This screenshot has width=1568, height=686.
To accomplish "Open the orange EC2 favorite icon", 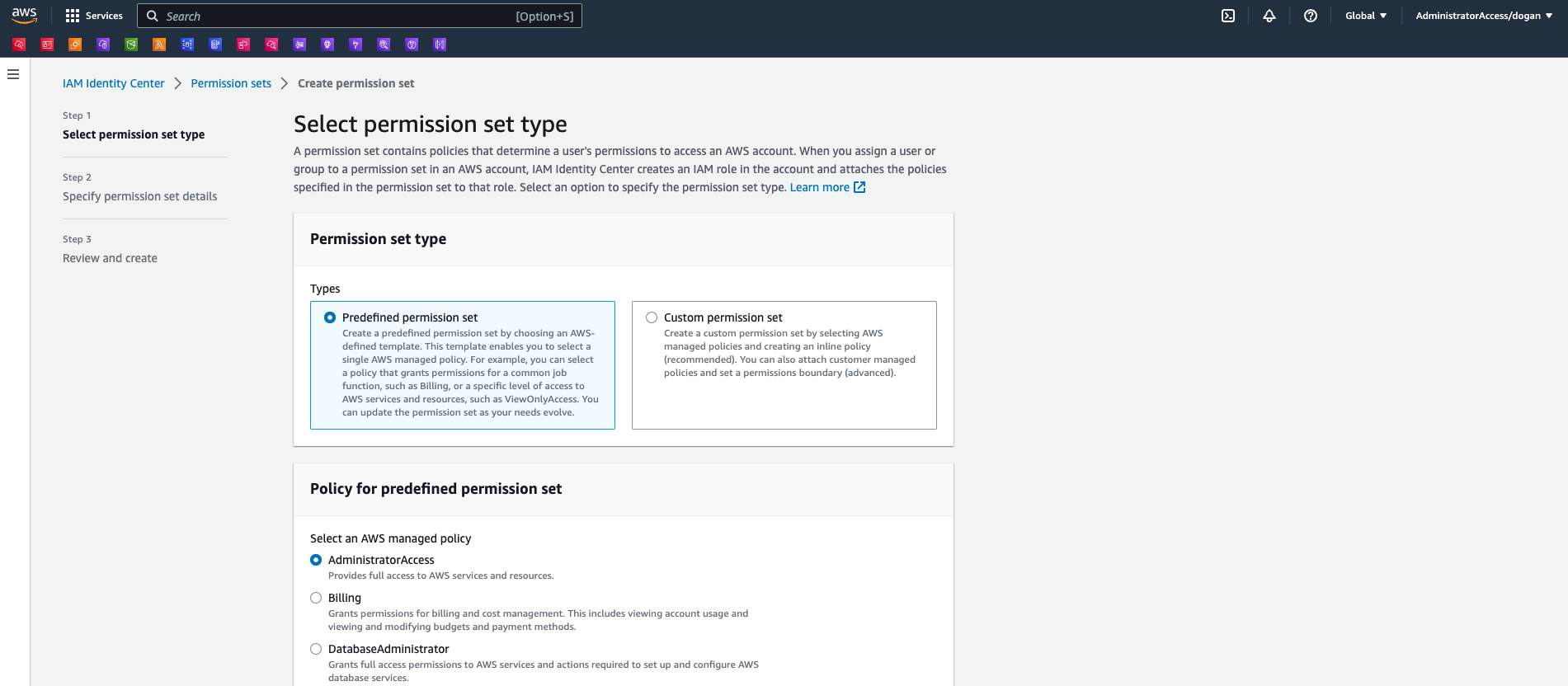I will click(x=75, y=45).
